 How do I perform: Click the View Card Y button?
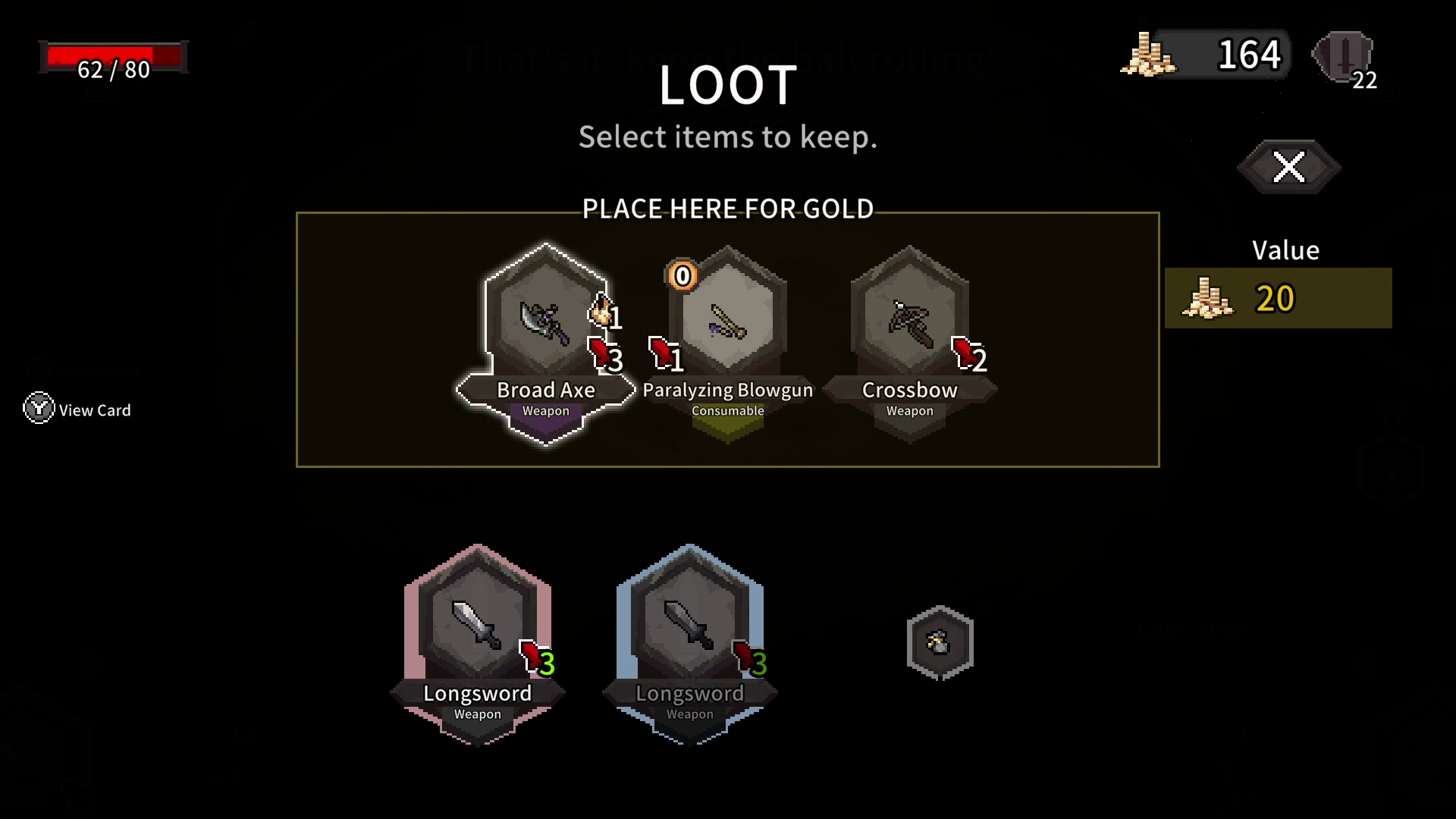77,409
